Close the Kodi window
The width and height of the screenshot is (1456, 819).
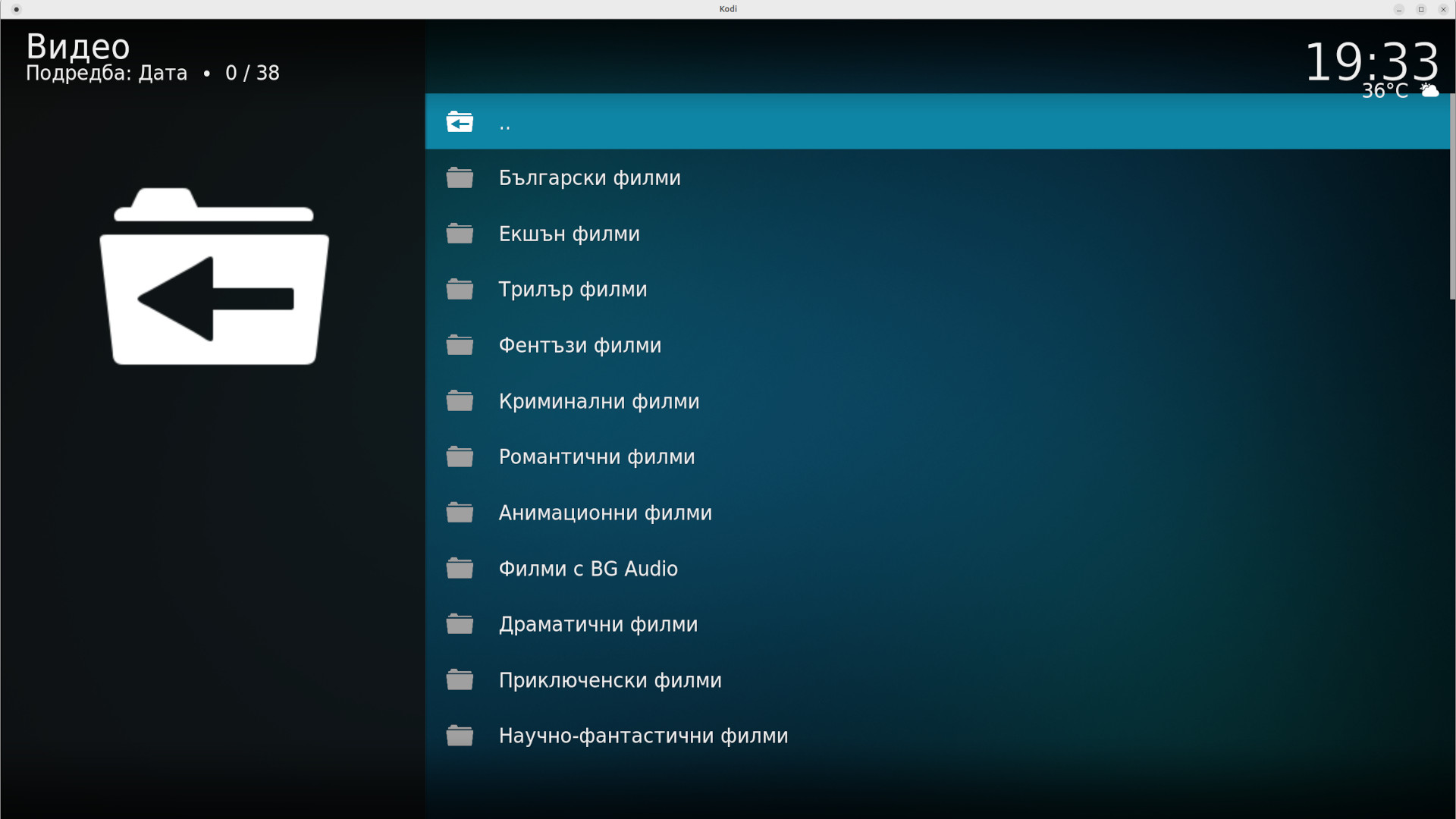click(x=1443, y=9)
